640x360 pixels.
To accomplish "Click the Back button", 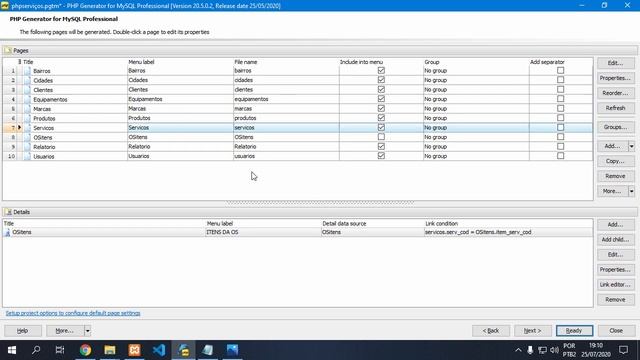I will click(491, 331).
